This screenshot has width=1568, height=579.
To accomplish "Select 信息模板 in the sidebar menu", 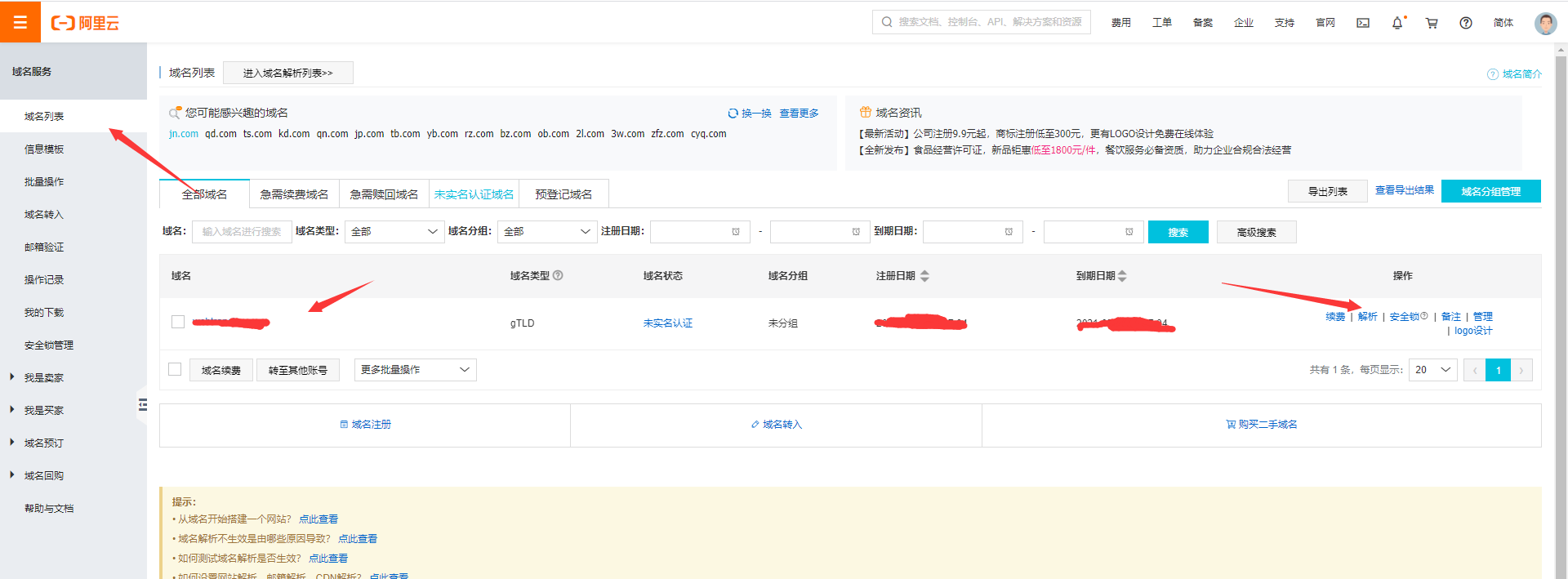I will coord(44,149).
